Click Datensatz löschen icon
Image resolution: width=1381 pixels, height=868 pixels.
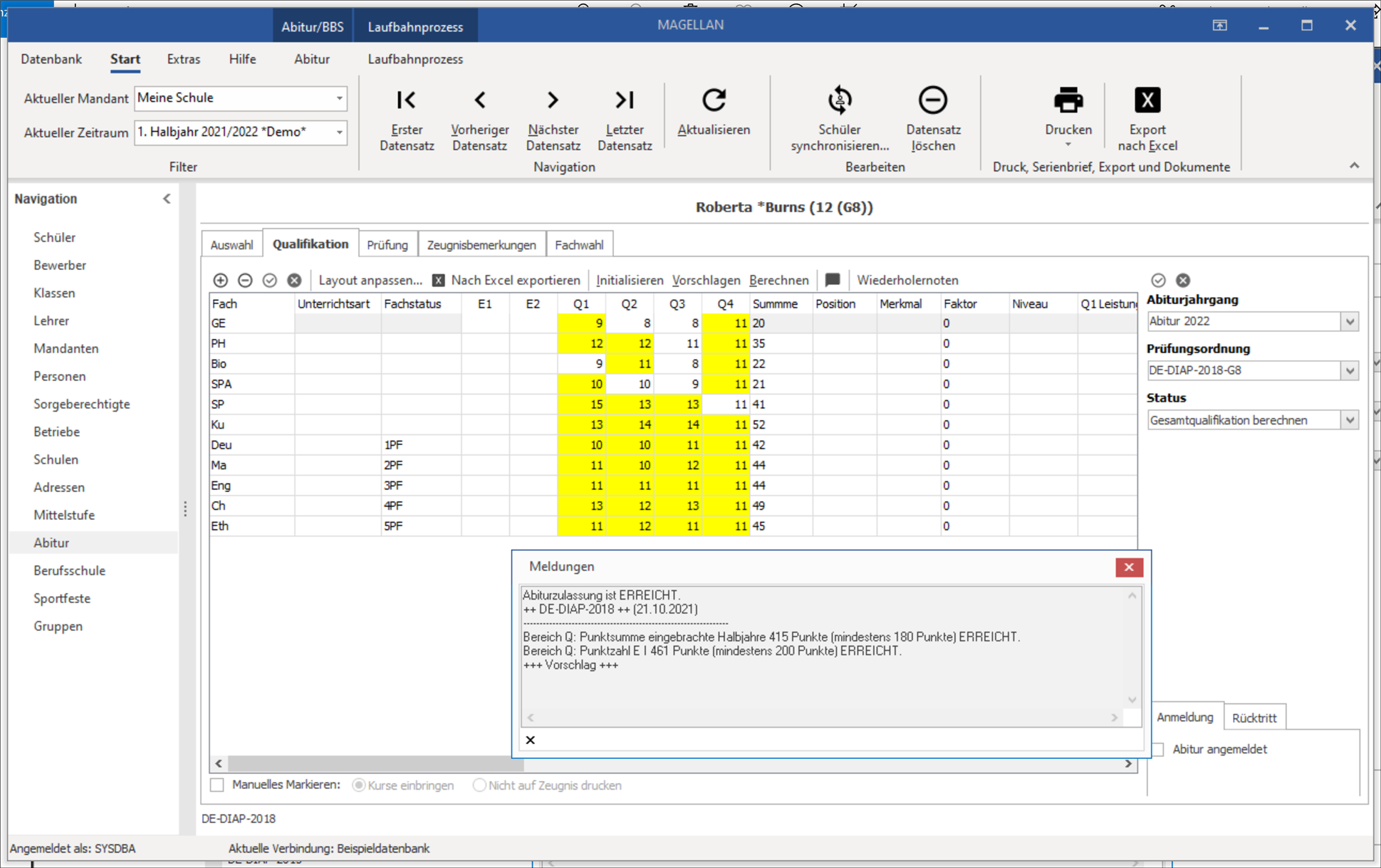click(x=932, y=100)
